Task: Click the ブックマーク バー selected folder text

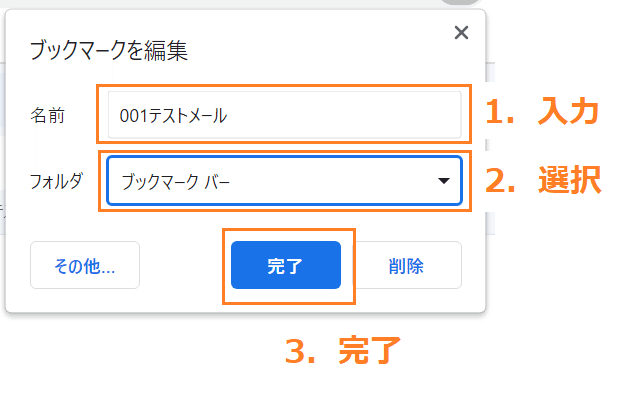Action: pos(175,182)
